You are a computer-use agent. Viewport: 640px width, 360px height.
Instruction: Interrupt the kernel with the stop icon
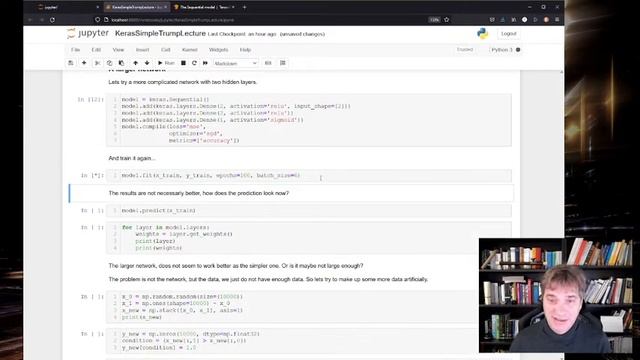183,63
